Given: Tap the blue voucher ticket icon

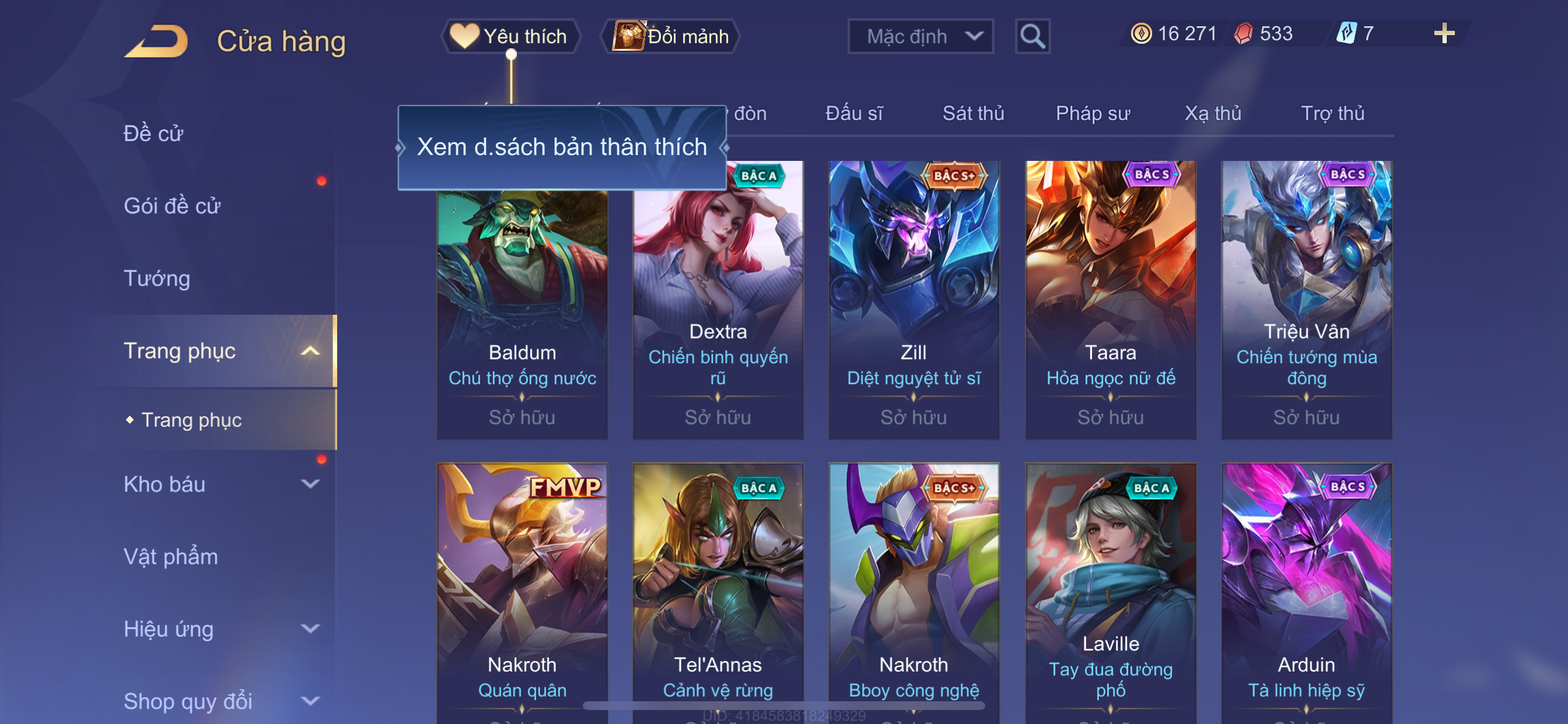Looking at the screenshot, I should [x=1346, y=33].
